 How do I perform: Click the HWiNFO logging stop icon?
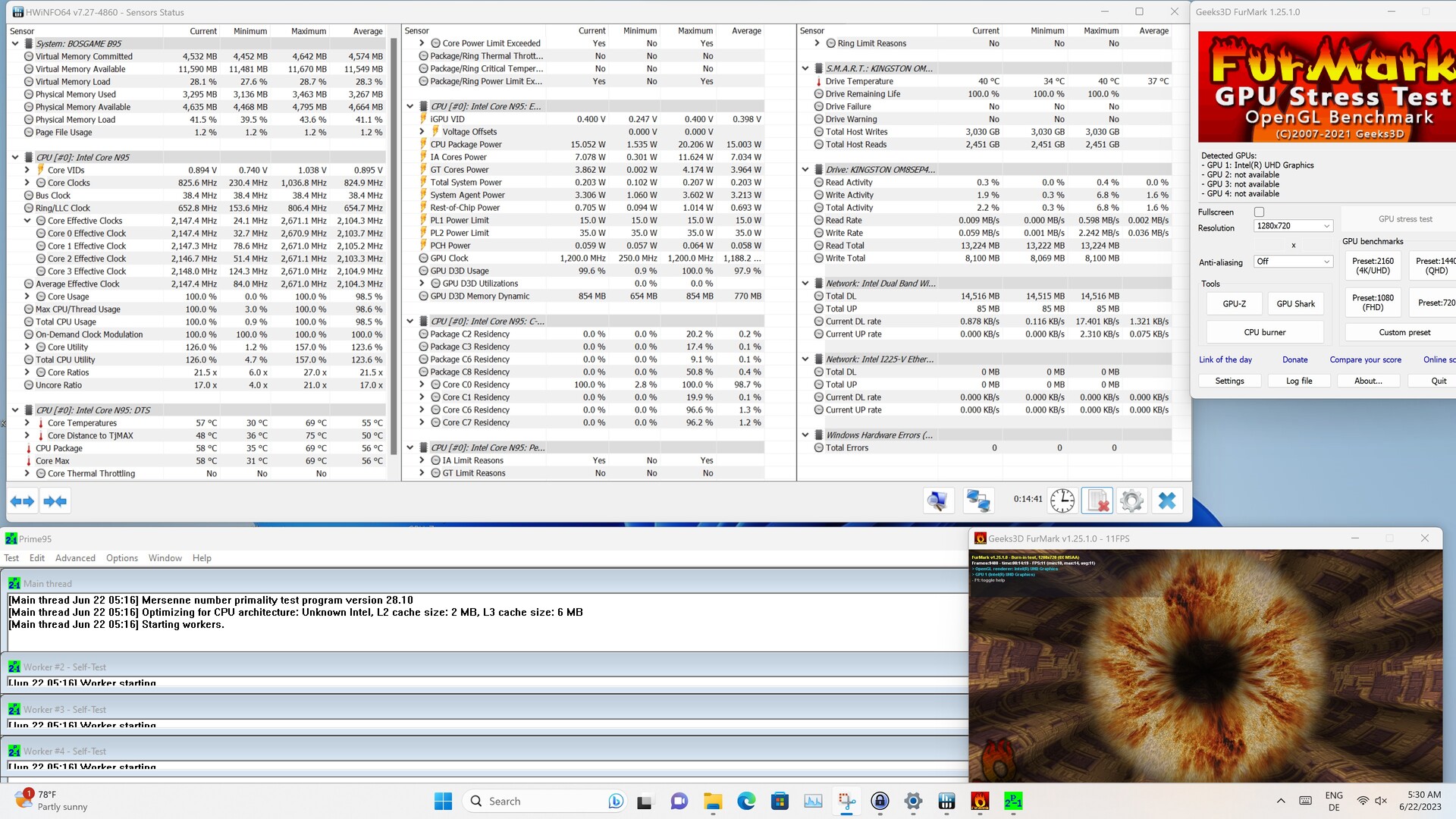1097,500
